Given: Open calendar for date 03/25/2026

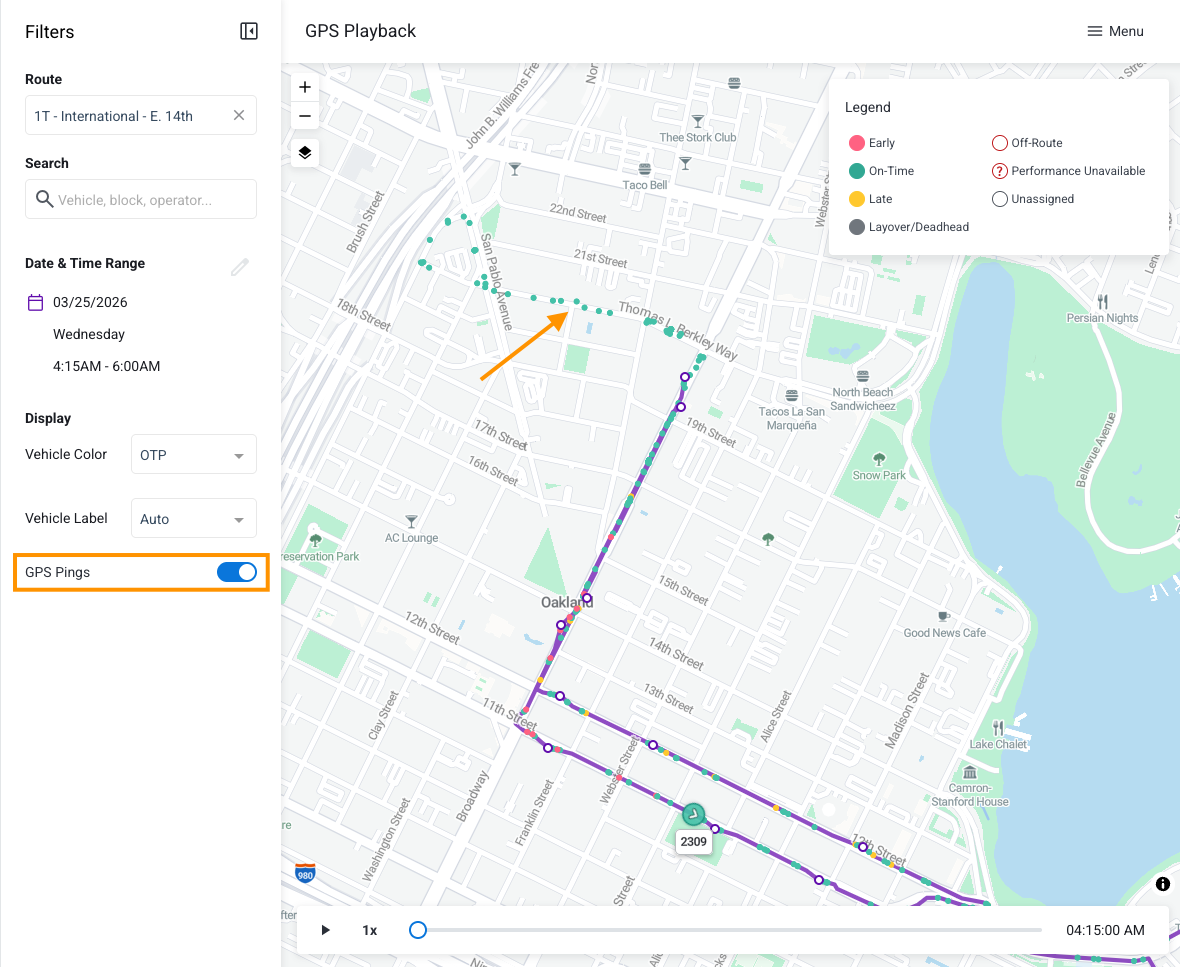Looking at the screenshot, I should tap(35, 302).
